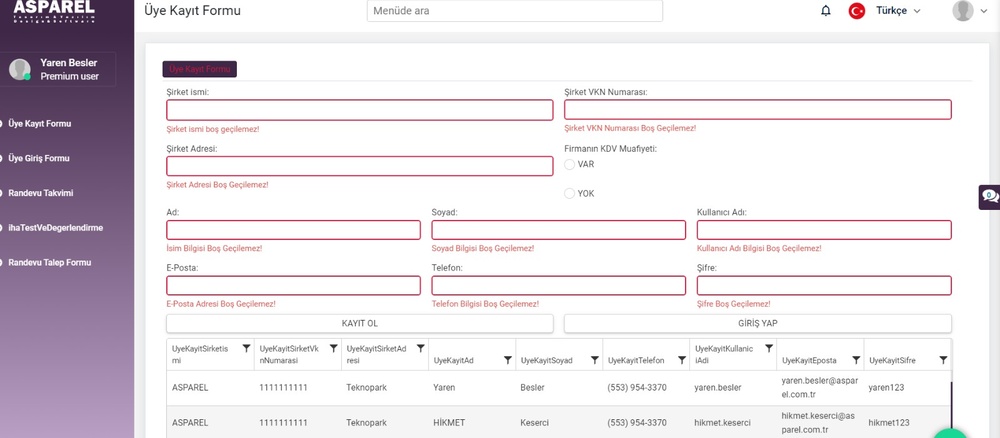The image size is (1000, 438).
Task: Focus the Menüde ara search box
Action: click(x=515, y=11)
